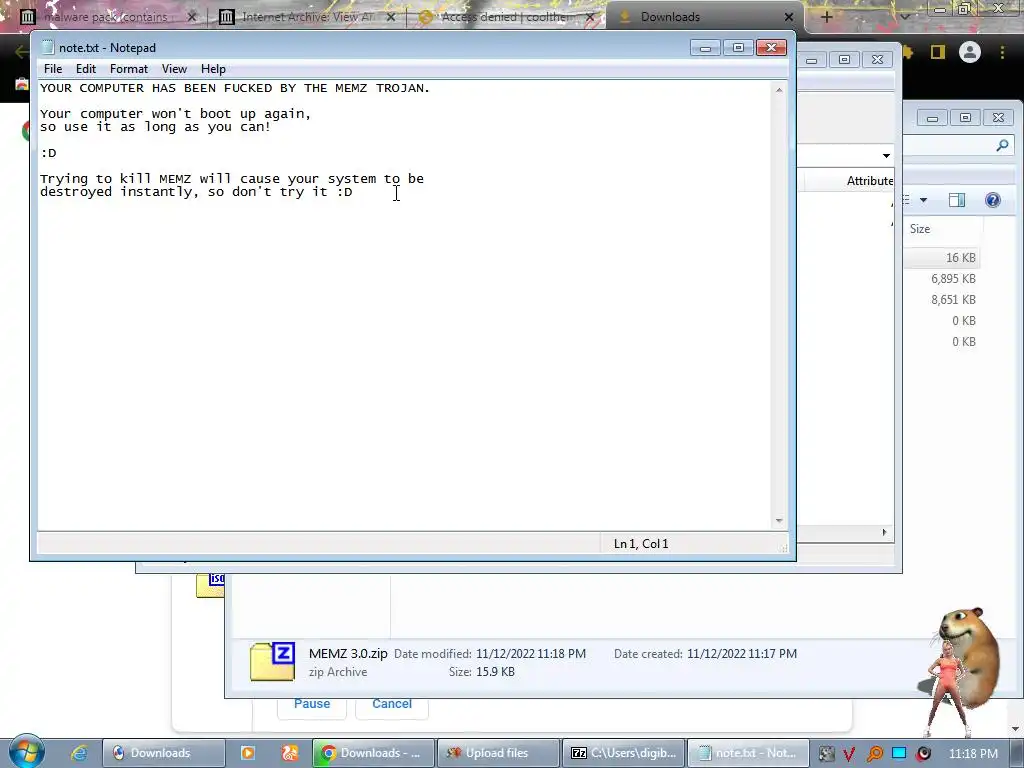
Task: Close the Downloads browser tab
Action: [789, 17]
